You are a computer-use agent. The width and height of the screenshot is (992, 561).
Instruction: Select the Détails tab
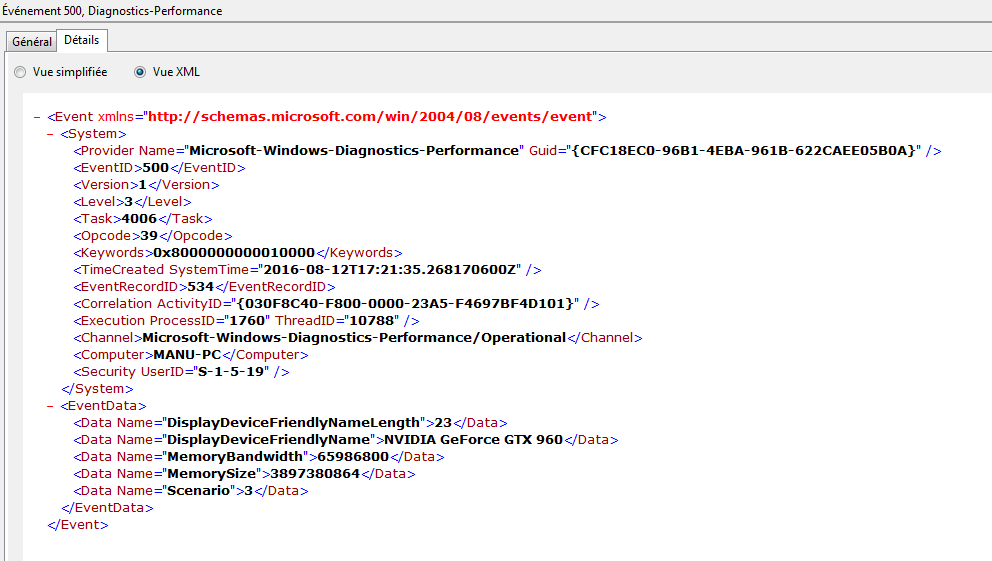click(82, 40)
